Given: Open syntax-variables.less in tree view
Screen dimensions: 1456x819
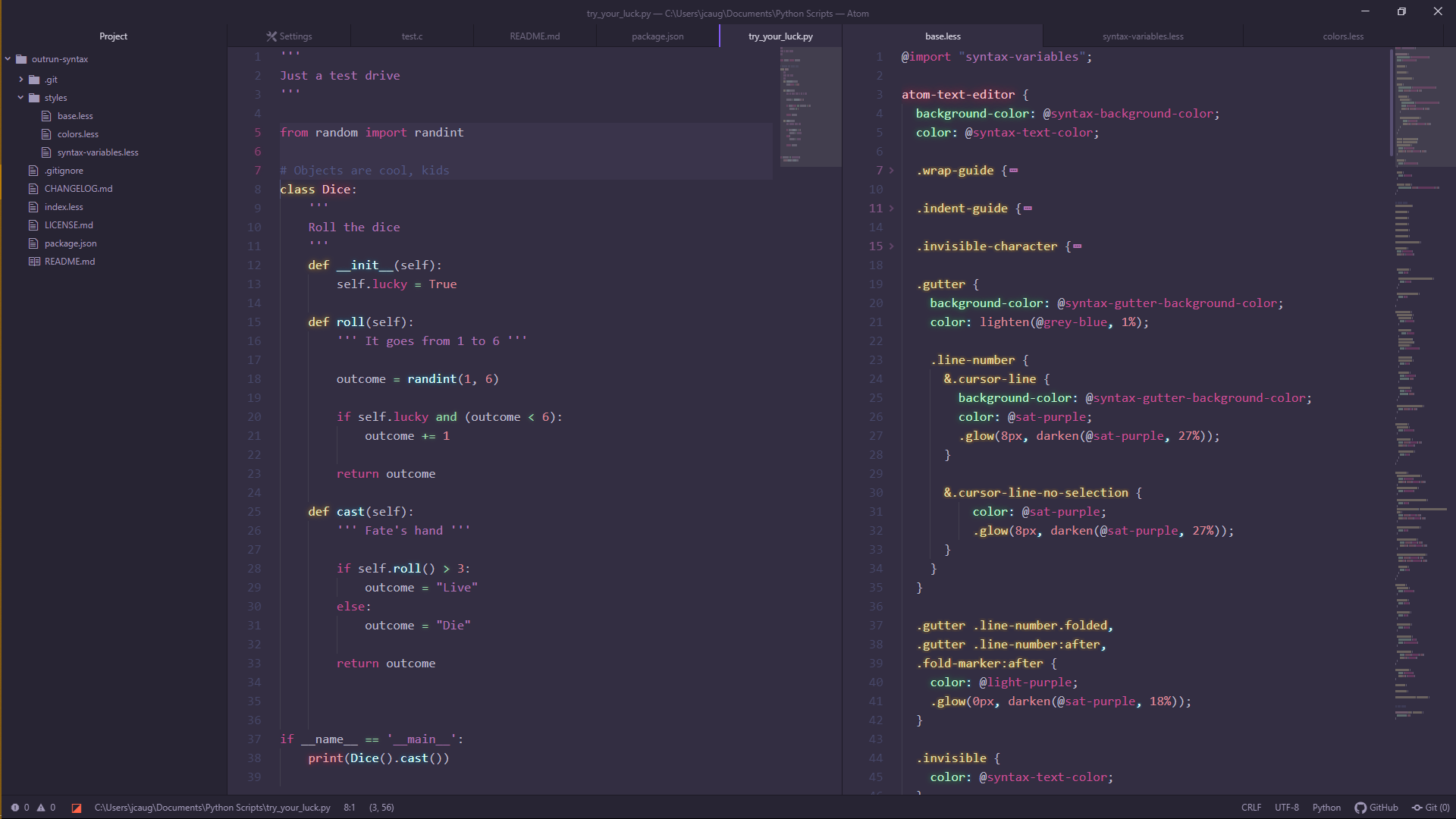Looking at the screenshot, I should click(x=98, y=152).
